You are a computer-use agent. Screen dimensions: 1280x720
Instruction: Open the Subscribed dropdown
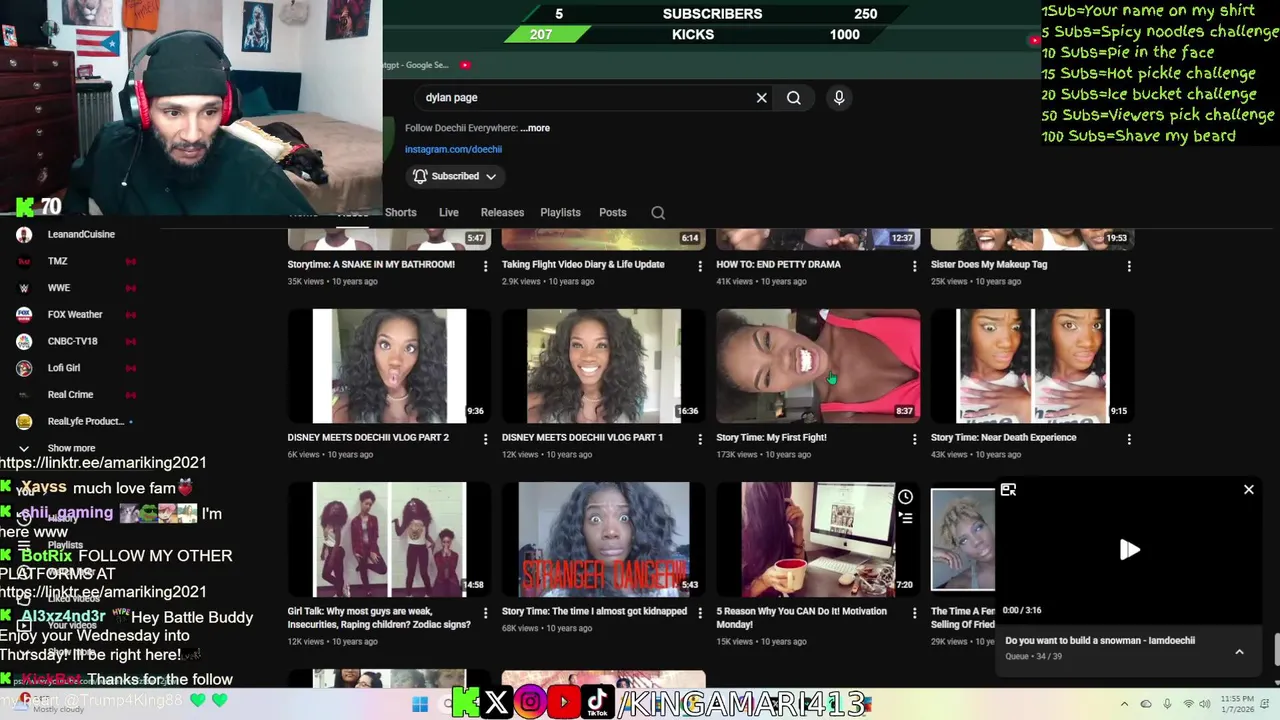point(456,176)
